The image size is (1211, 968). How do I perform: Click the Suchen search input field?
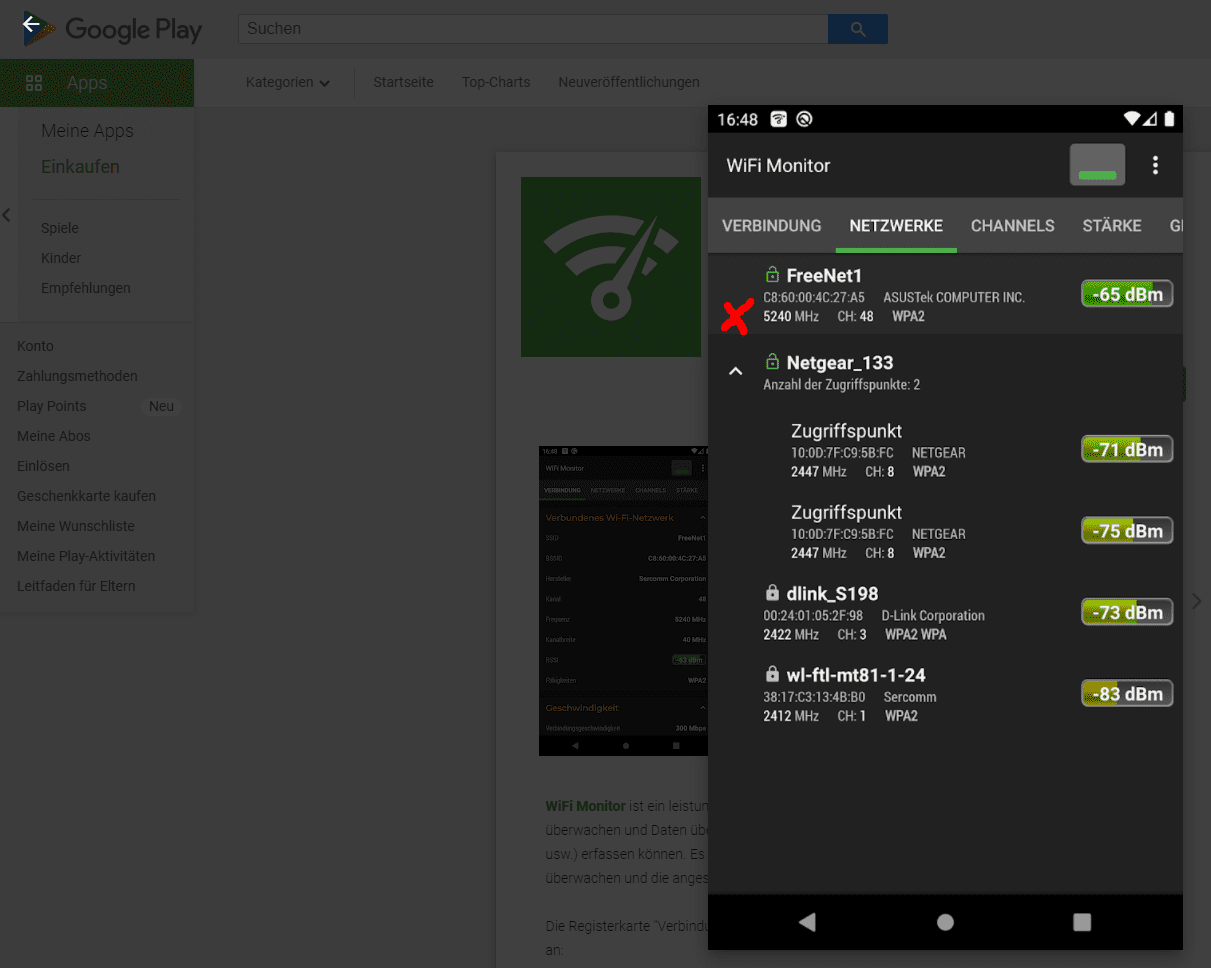pos(533,29)
